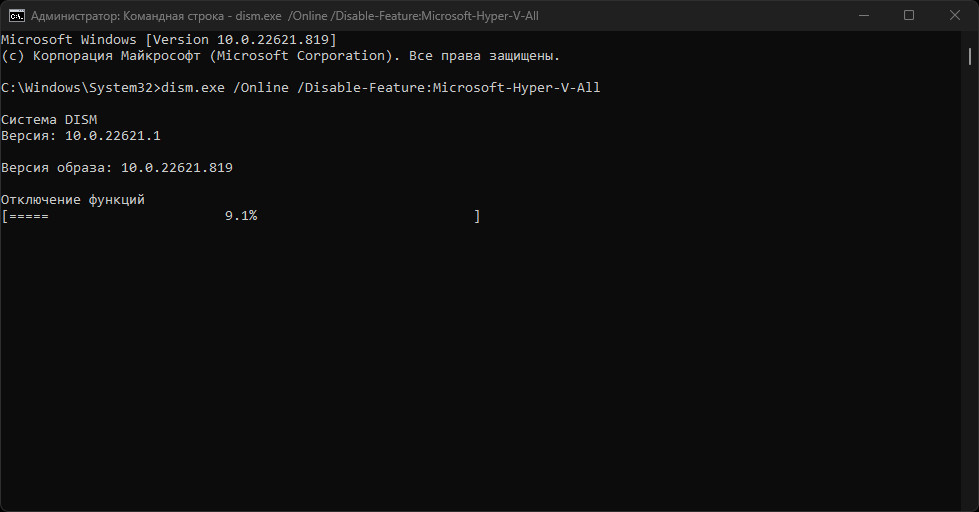Click the closing bracket of the progress bar
Screen dimensions: 979x512
click(x=477, y=216)
